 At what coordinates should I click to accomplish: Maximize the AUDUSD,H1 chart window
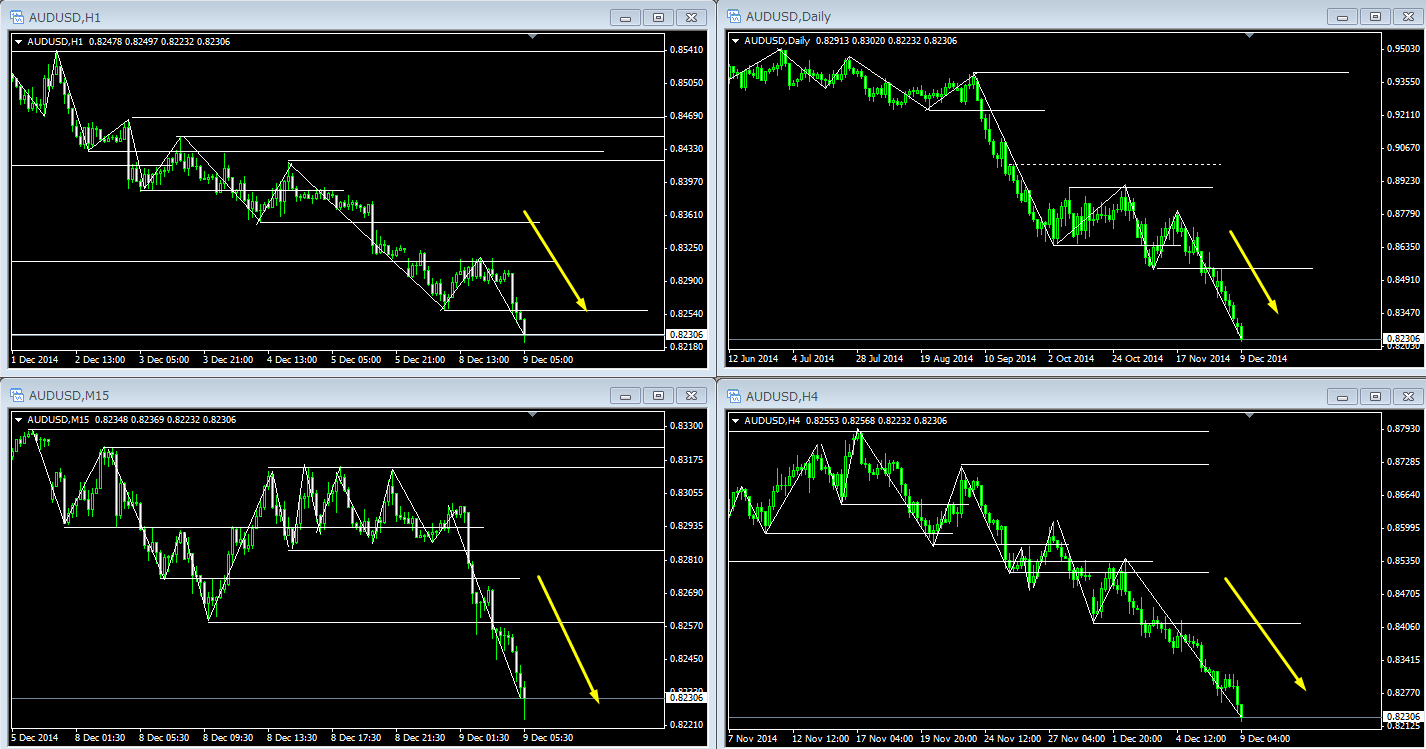[658, 17]
